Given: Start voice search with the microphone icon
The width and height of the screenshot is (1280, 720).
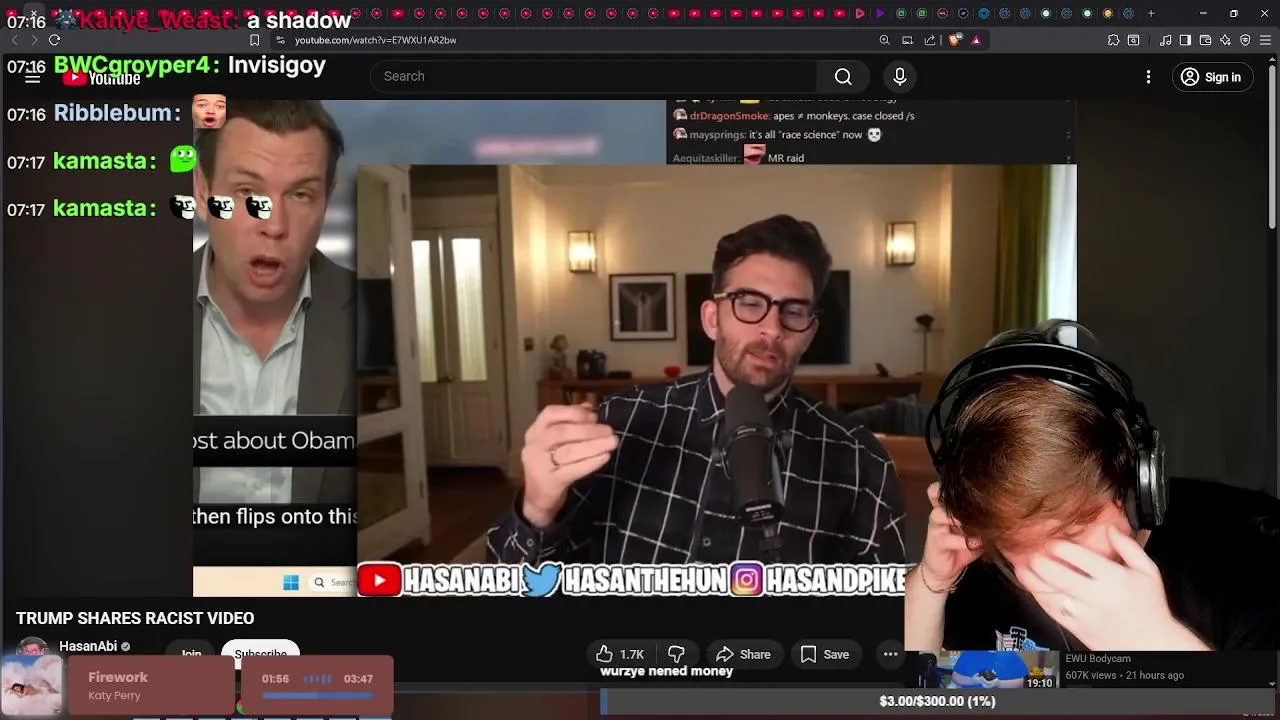Looking at the screenshot, I should coord(899,76).
